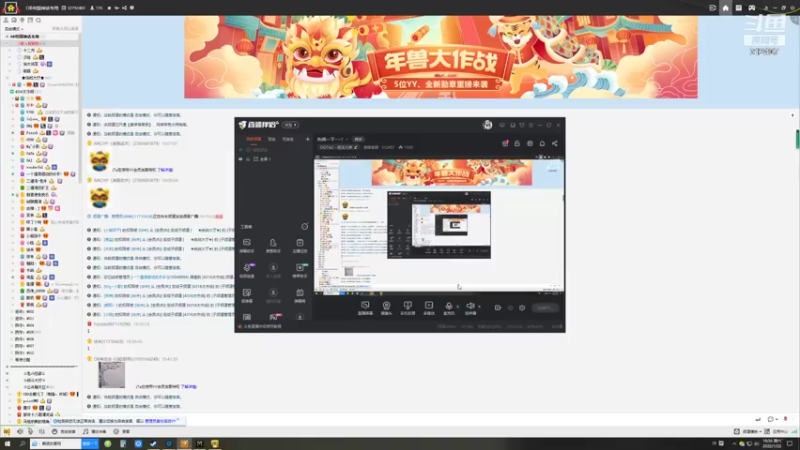Image resolution: width=800 pixels, height=450 pixels.
Task: Open the Windows Start menu
Action: coord(7,443)
